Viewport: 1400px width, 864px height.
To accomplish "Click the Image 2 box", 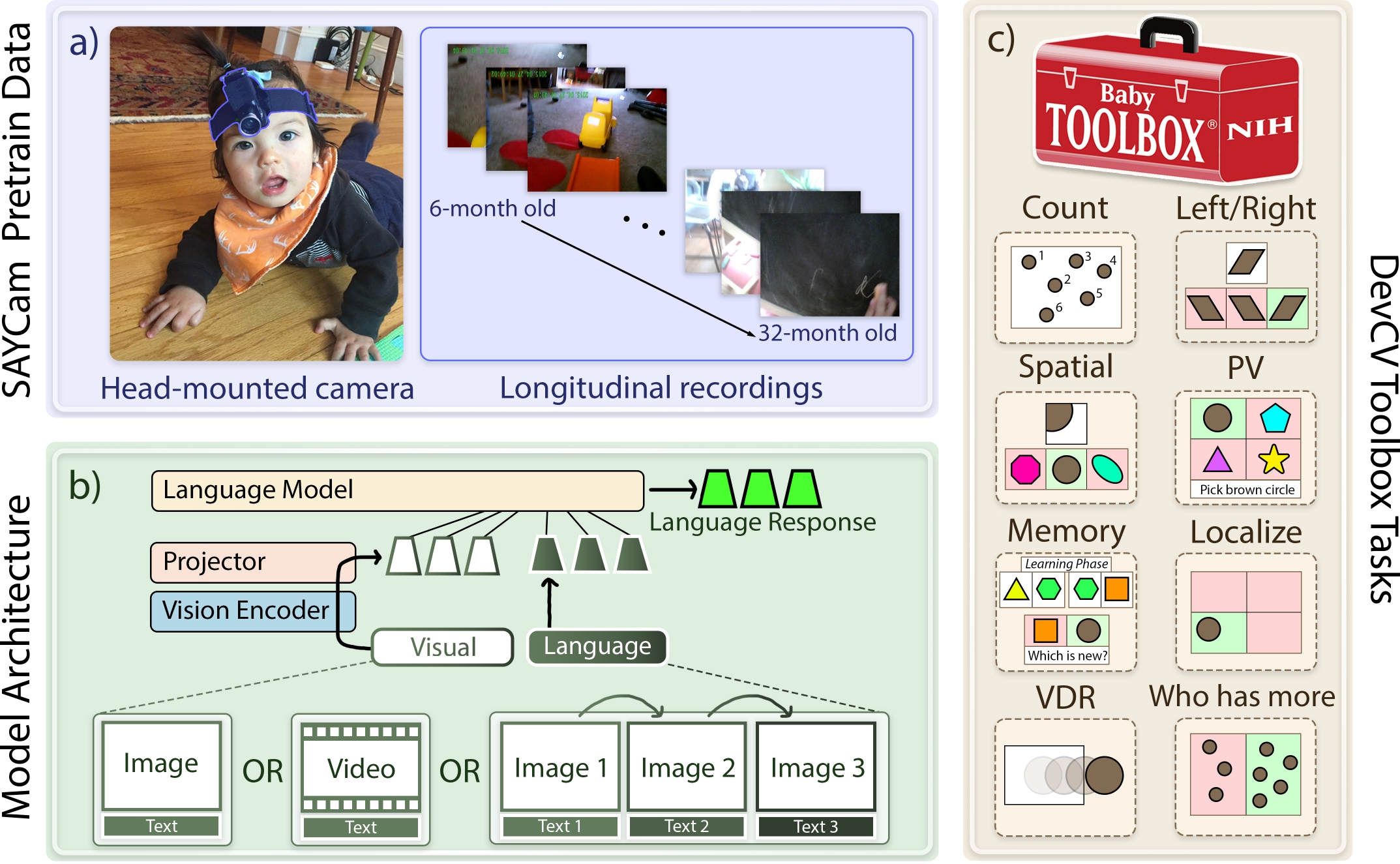I will (x=687, y=767).
